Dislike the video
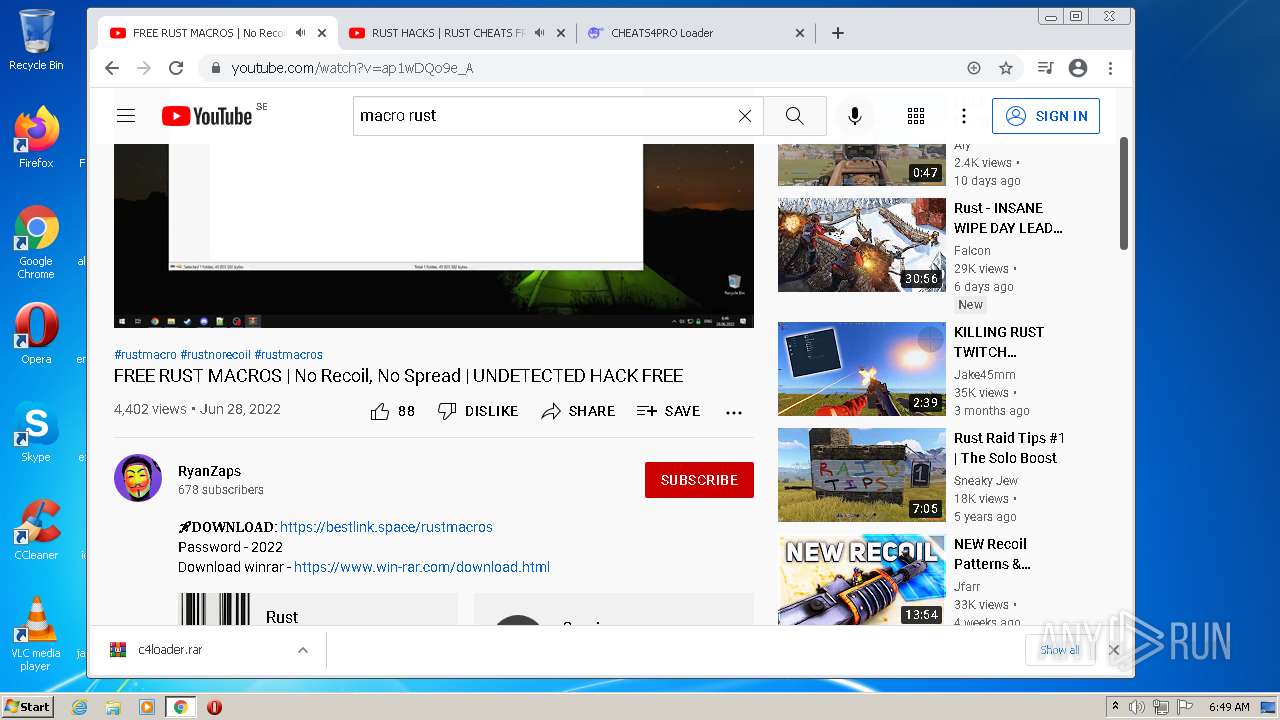1280x720 pixels. tap(478, 411)
